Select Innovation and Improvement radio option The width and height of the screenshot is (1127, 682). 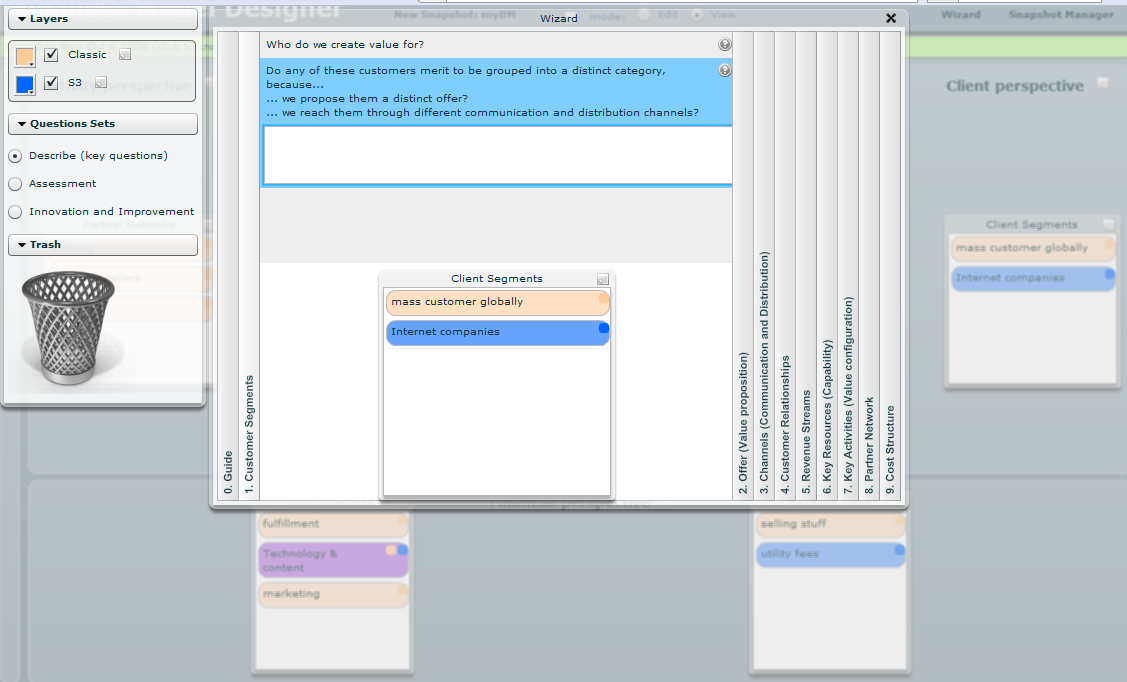coord(15,212)
